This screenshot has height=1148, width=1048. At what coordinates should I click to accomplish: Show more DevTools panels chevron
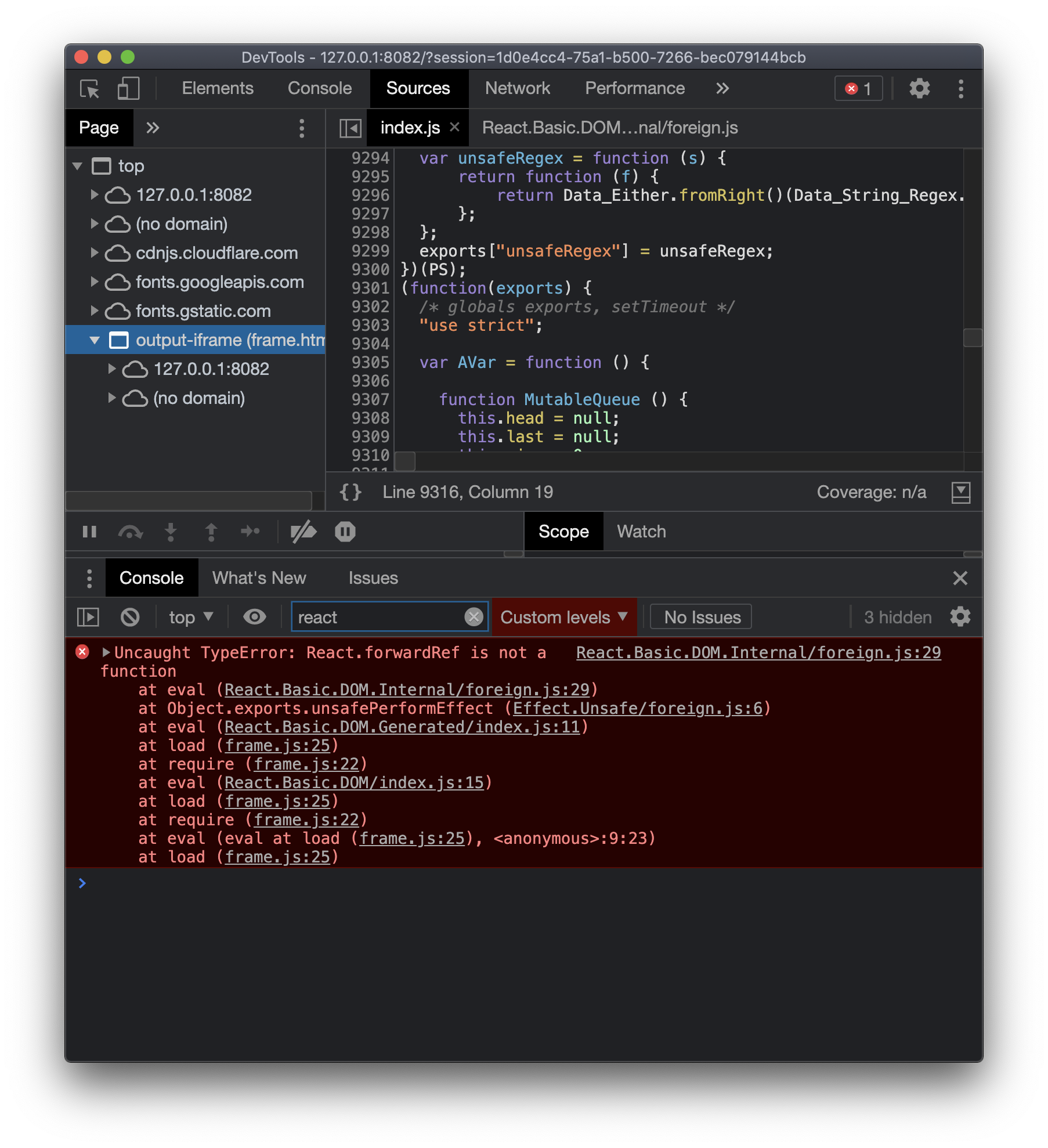722,88
